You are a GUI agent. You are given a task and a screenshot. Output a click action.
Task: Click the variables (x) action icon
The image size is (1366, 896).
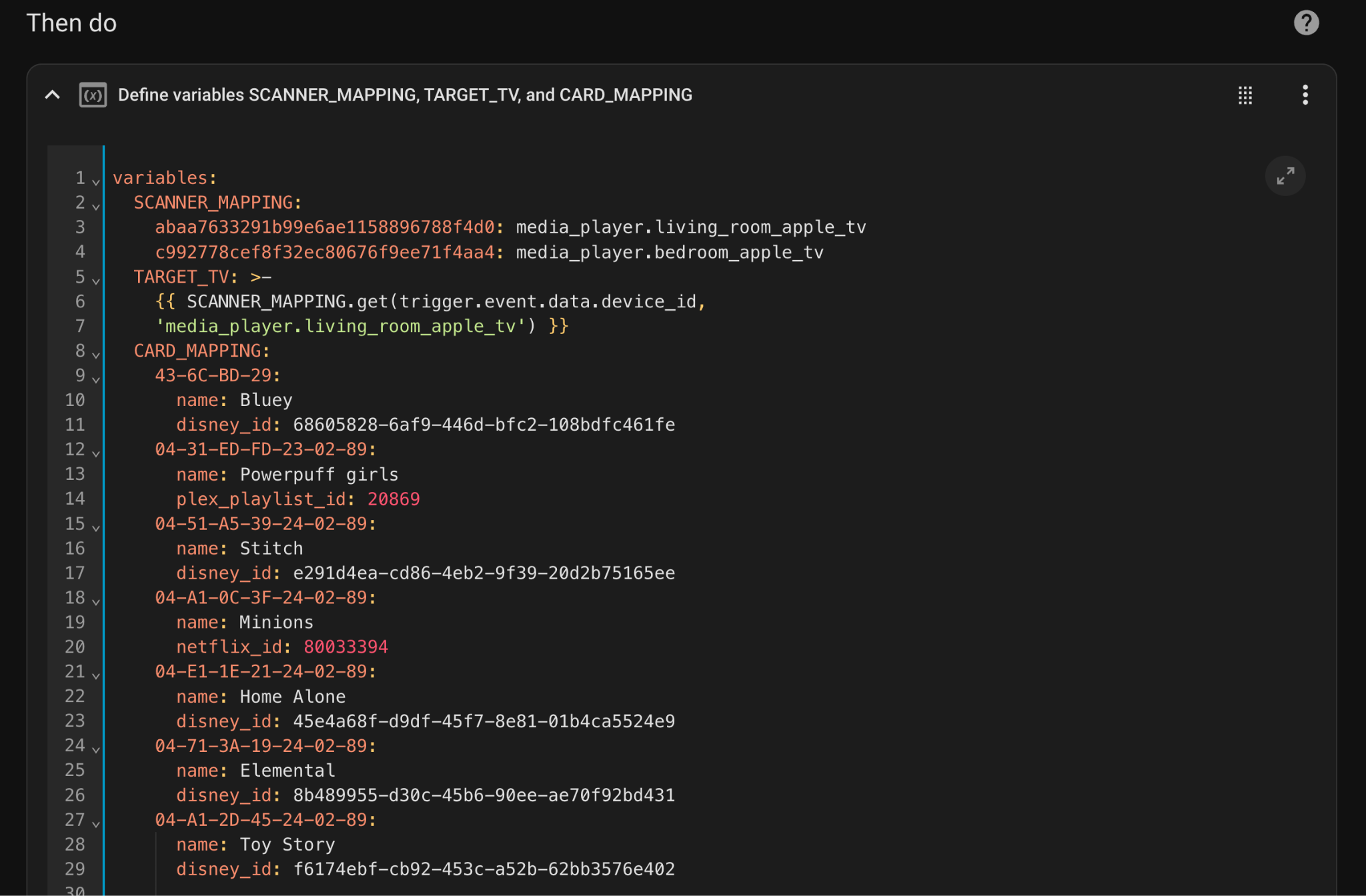click(93, 95)
